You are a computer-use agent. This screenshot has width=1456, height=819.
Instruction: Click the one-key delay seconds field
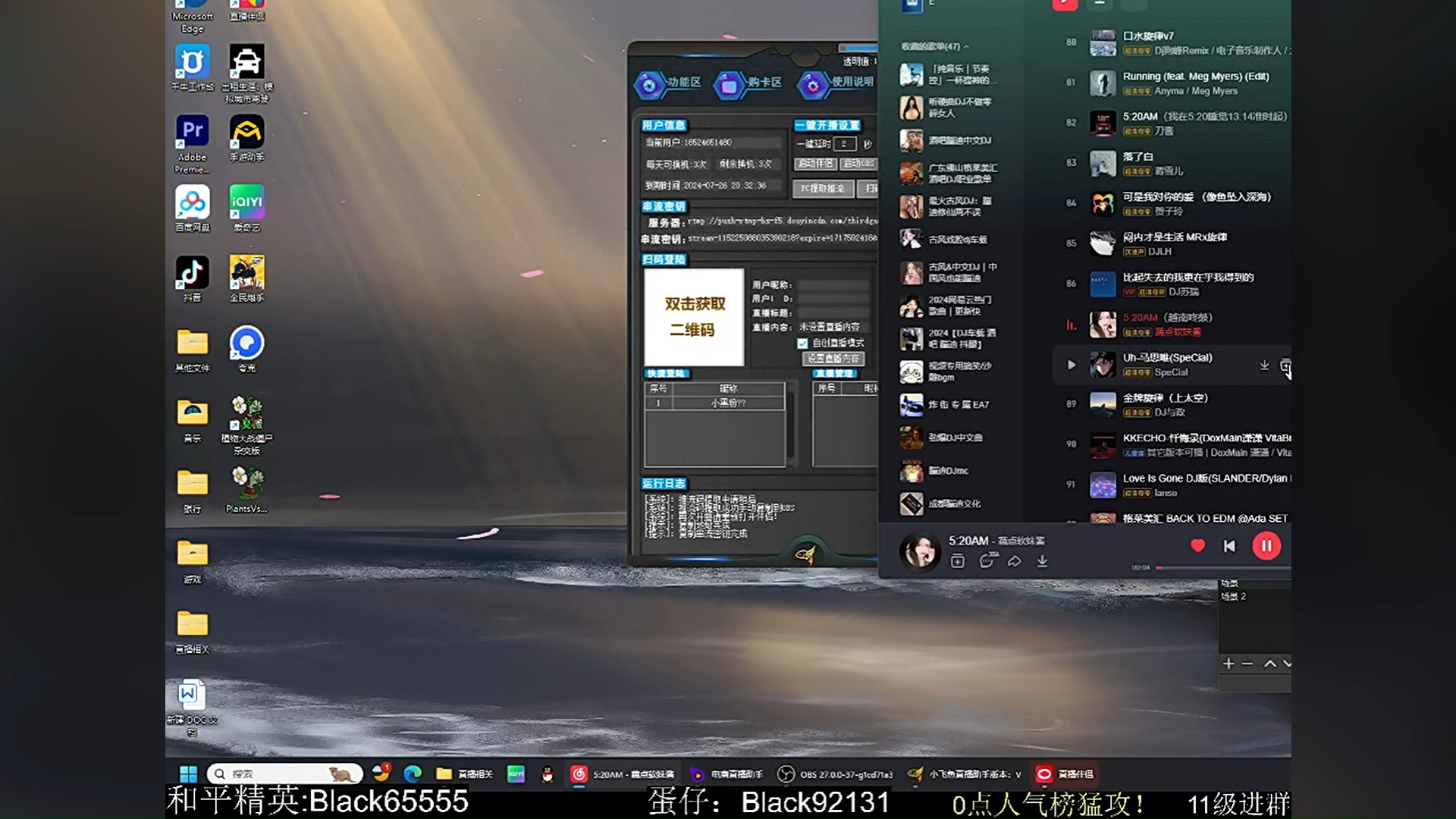(x=844, y=144)
